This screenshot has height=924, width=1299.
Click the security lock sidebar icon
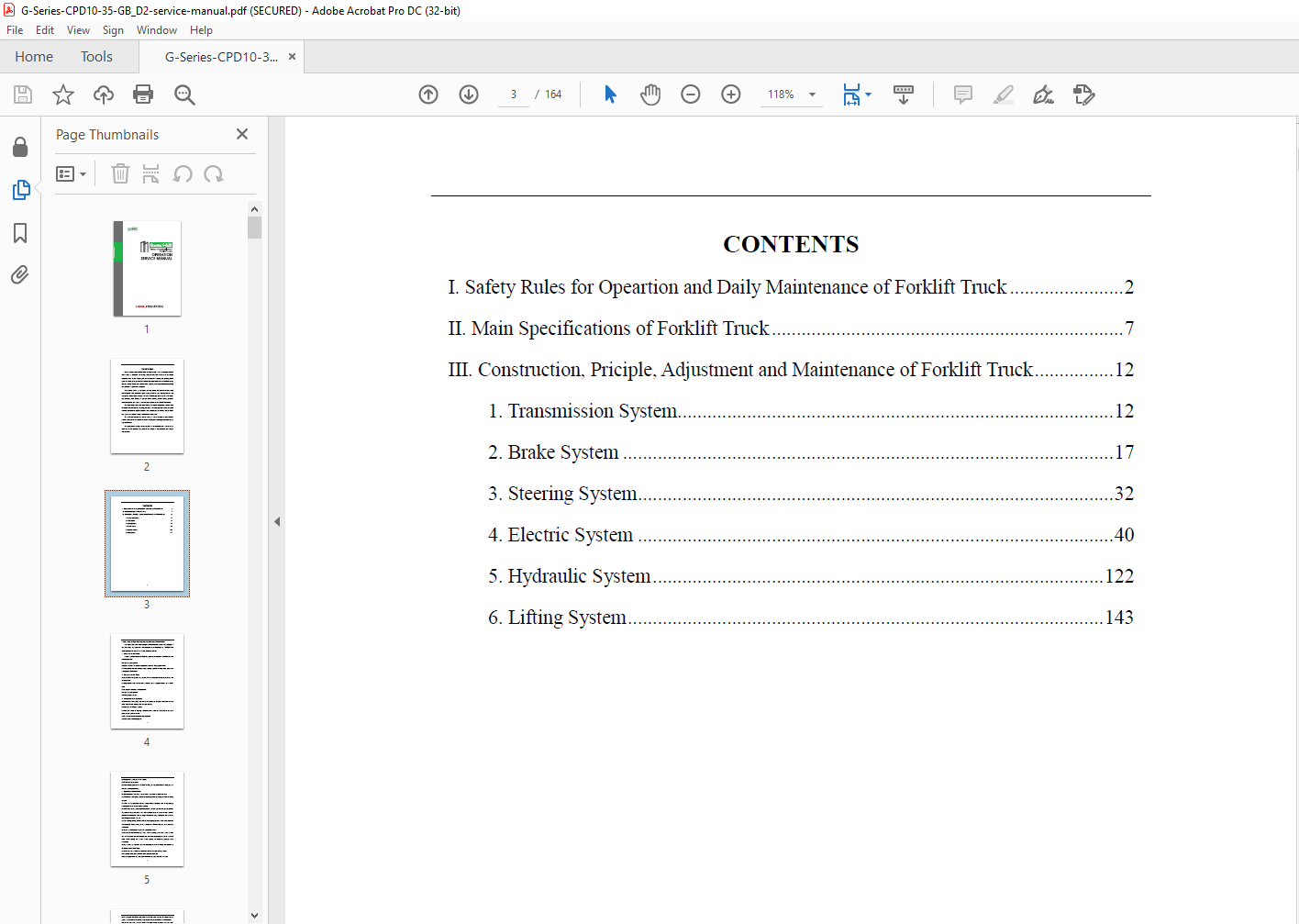click(20, 147)
